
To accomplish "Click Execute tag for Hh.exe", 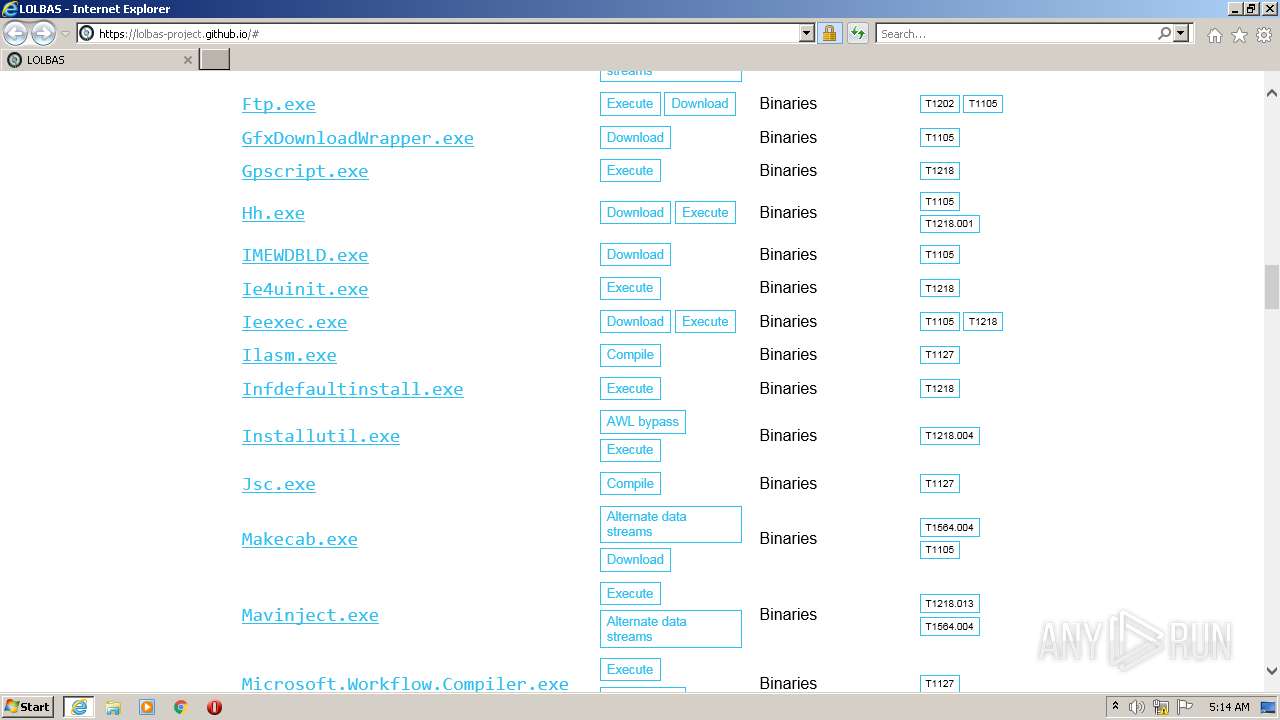I will click(x=705, y=213).
